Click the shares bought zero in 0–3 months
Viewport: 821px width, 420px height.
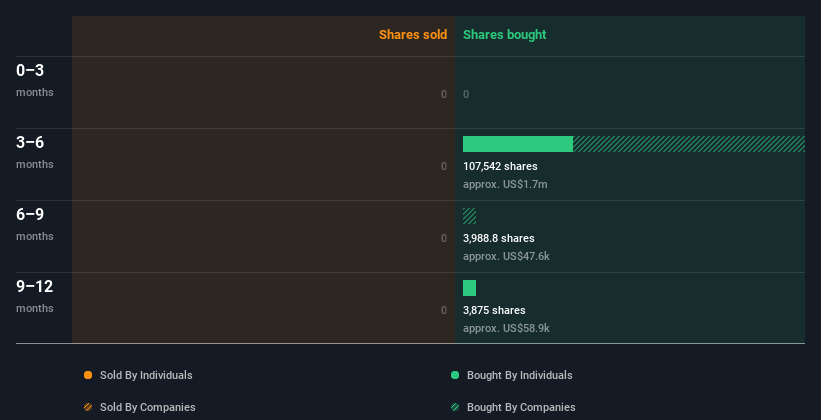[x=466, y=95]
